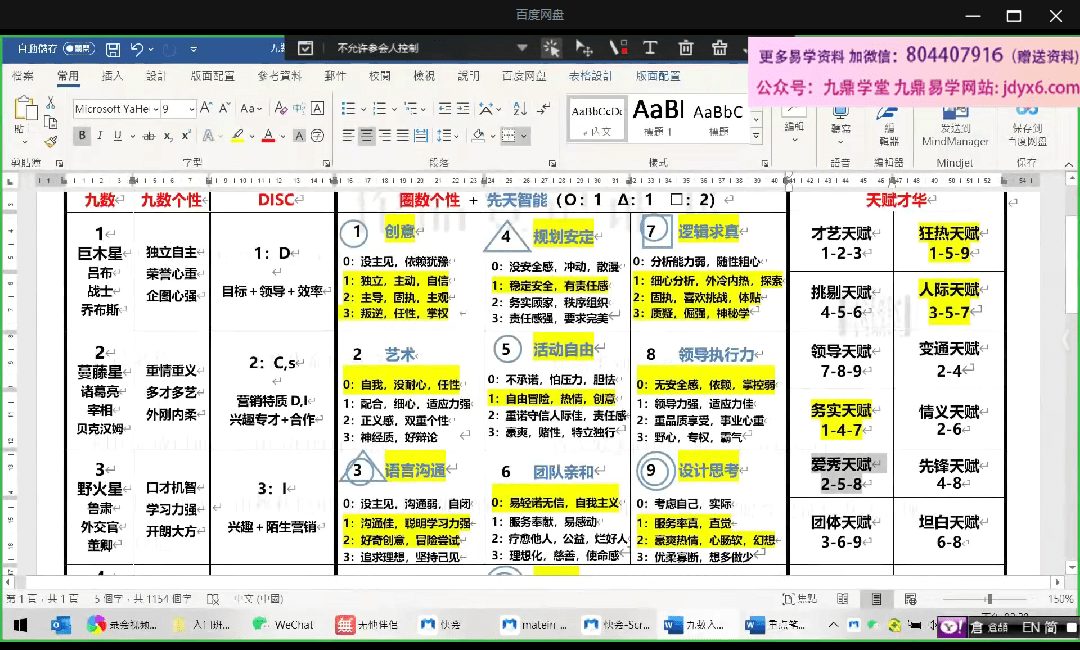Click the zoom slider in status bar

(988, 599)
